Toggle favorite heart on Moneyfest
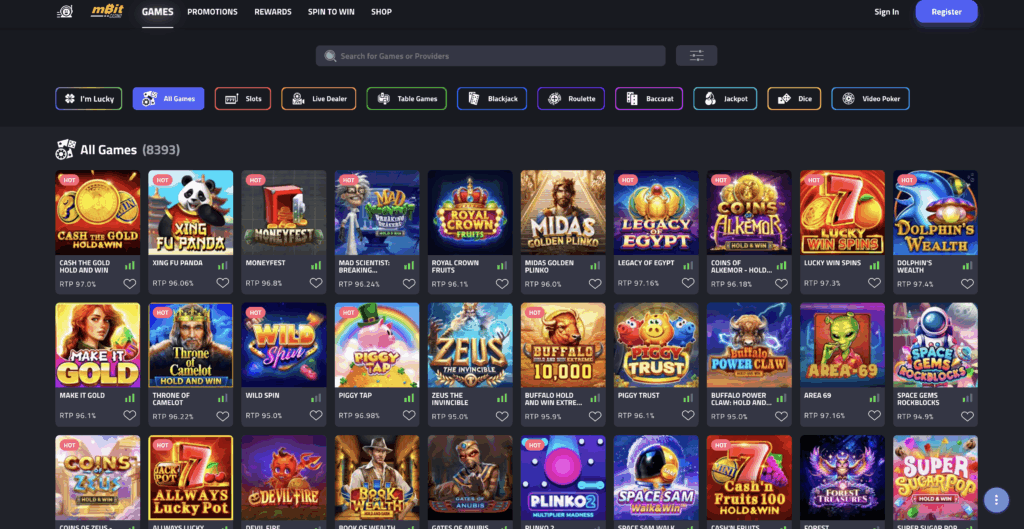 (x=316, y=283)
